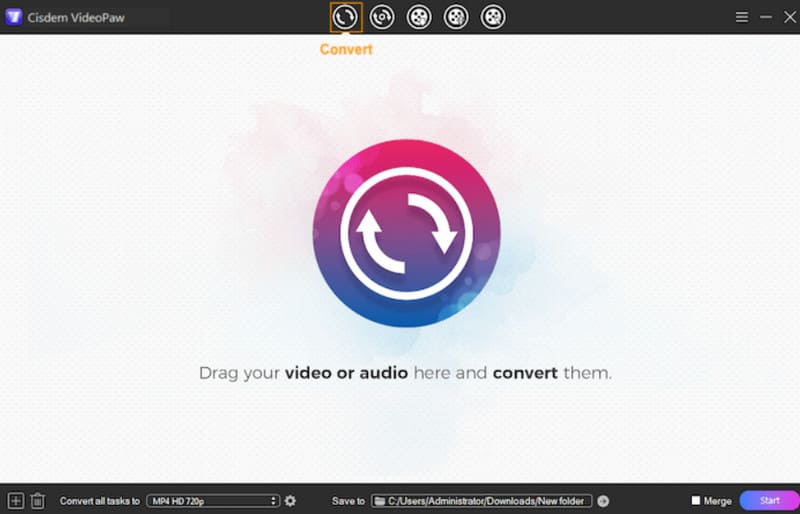The height and width of the screenshot is (514, 800).
Task: Click the 'Cisdem VideoPaw' title text
Action: 76,18
